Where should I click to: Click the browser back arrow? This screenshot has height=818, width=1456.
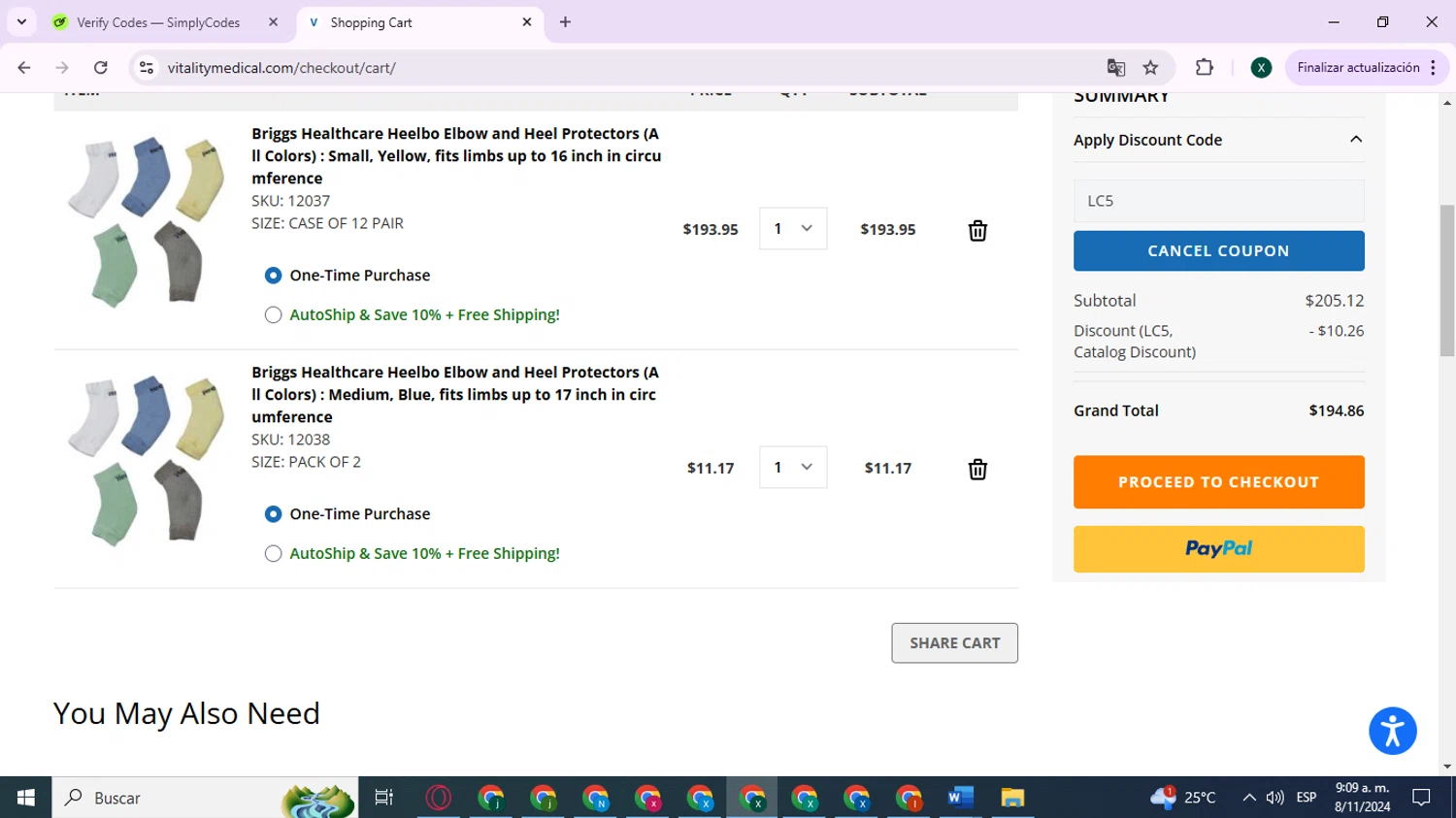tap(24, 68)
